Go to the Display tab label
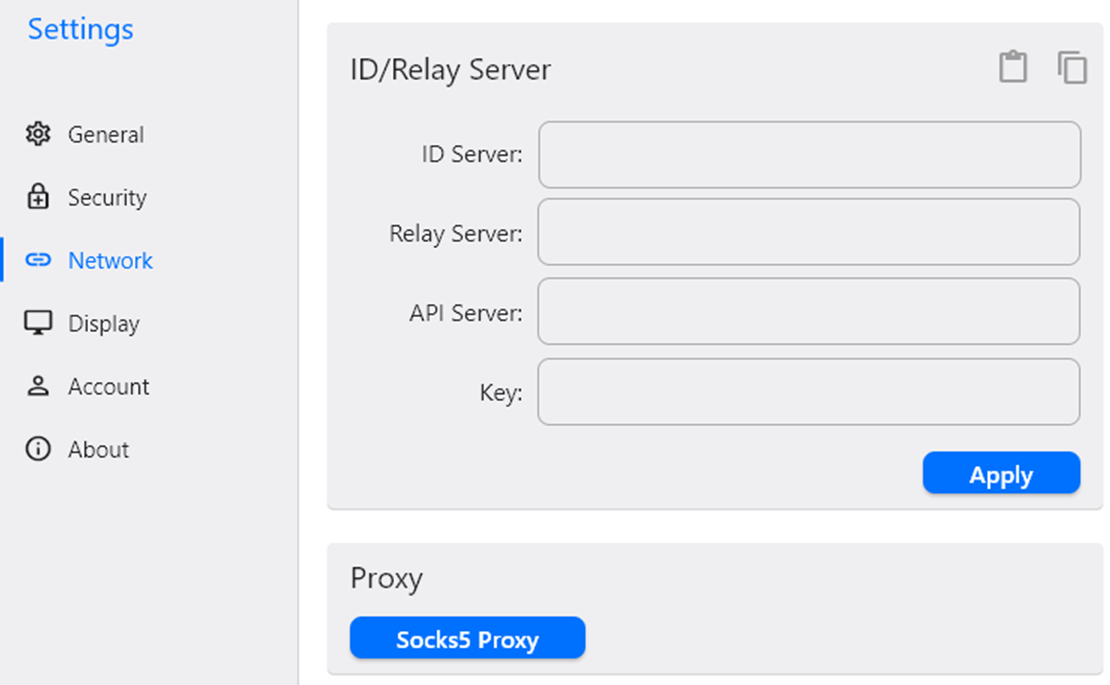The image size is (1110, 685). tap(104, 323)
